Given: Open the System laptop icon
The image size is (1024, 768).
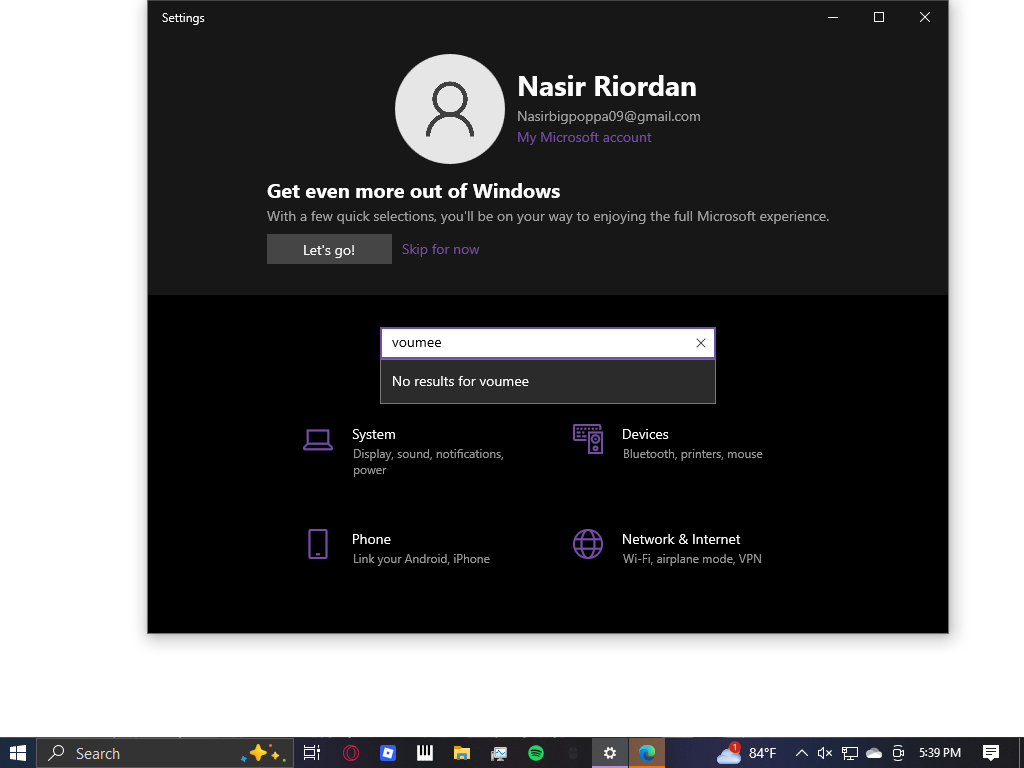Looking at the screenshot, I should pyautogui.click(x=318, y=440).
